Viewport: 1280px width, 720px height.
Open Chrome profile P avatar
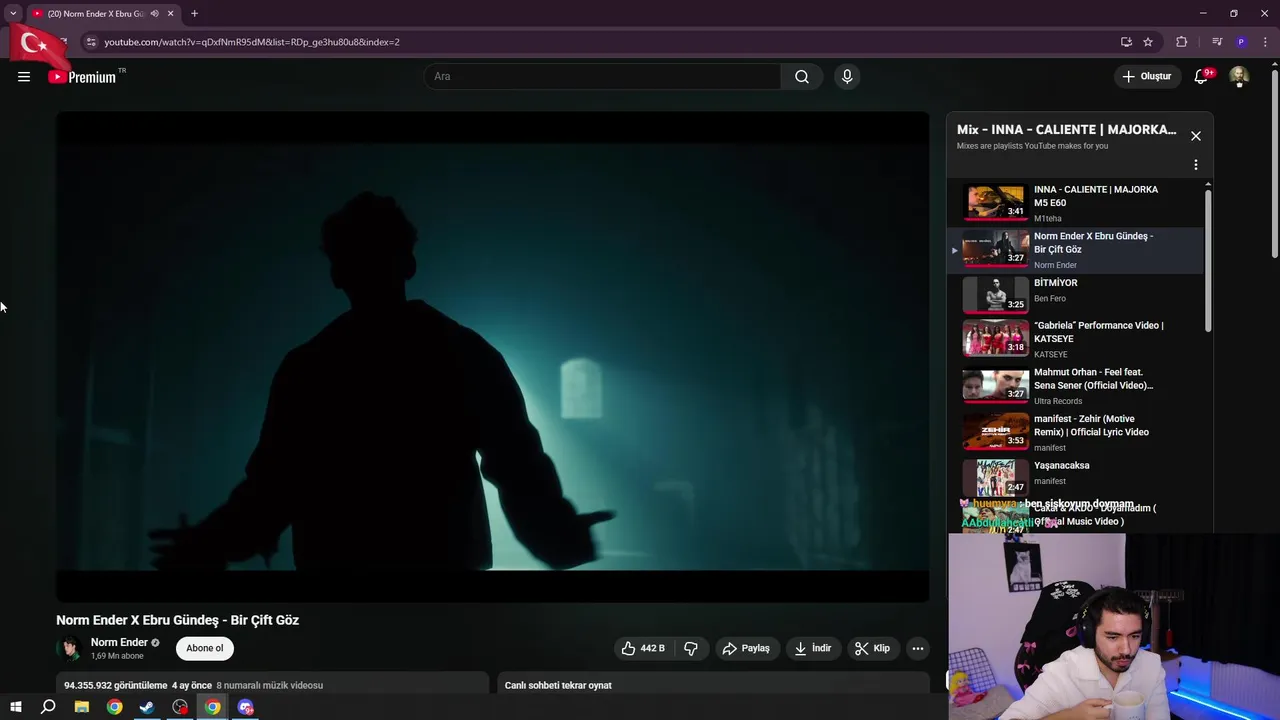tap(1241, 42)
